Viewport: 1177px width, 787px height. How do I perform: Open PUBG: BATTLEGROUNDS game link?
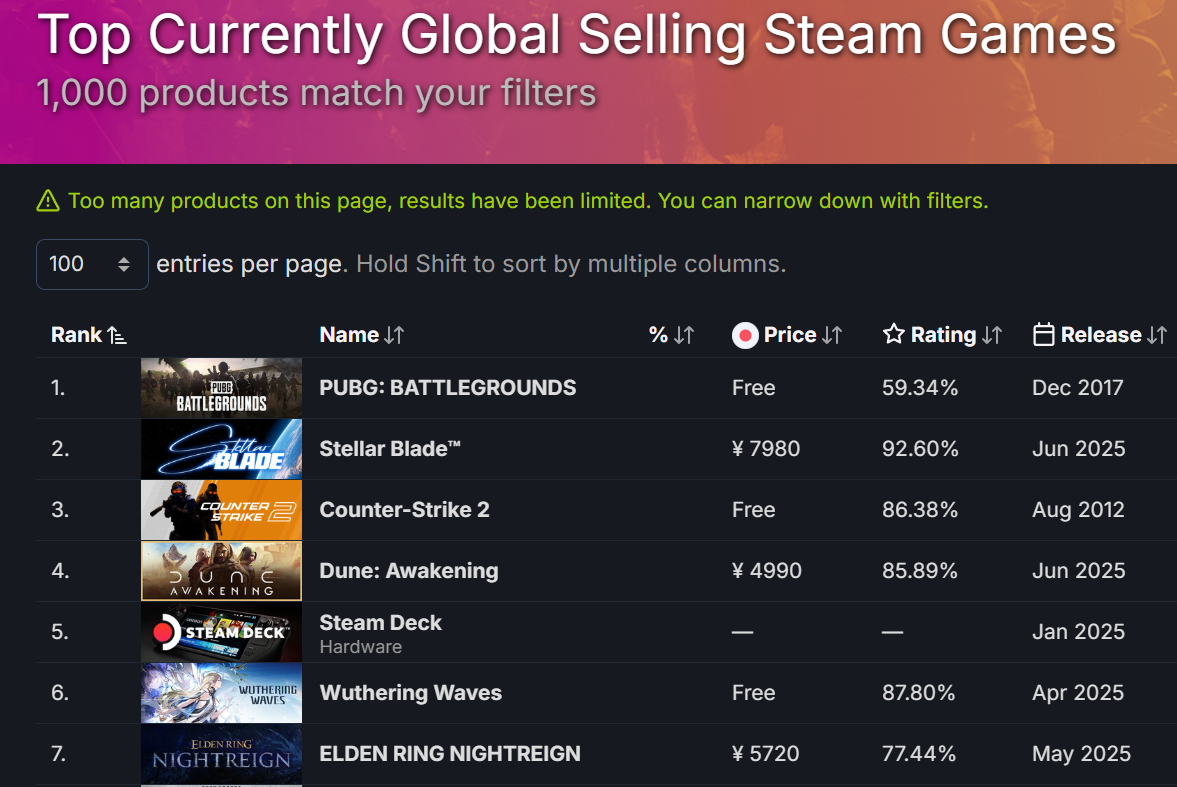coord(448,387)
